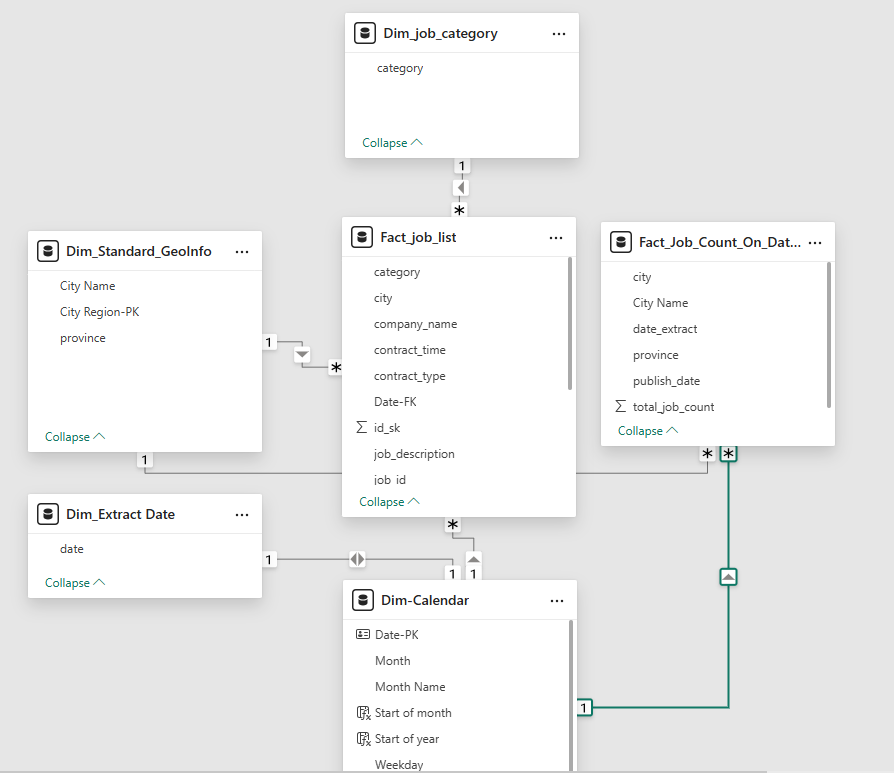
Task: Open more options for Dim-Calendar table
Action: click(557, 600)
